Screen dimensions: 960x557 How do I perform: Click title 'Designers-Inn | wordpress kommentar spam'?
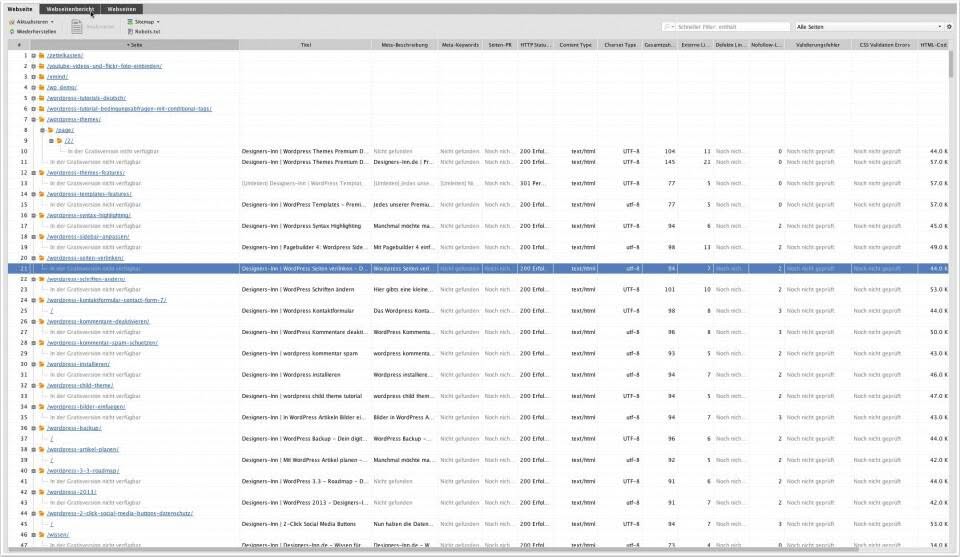point(299,353)
